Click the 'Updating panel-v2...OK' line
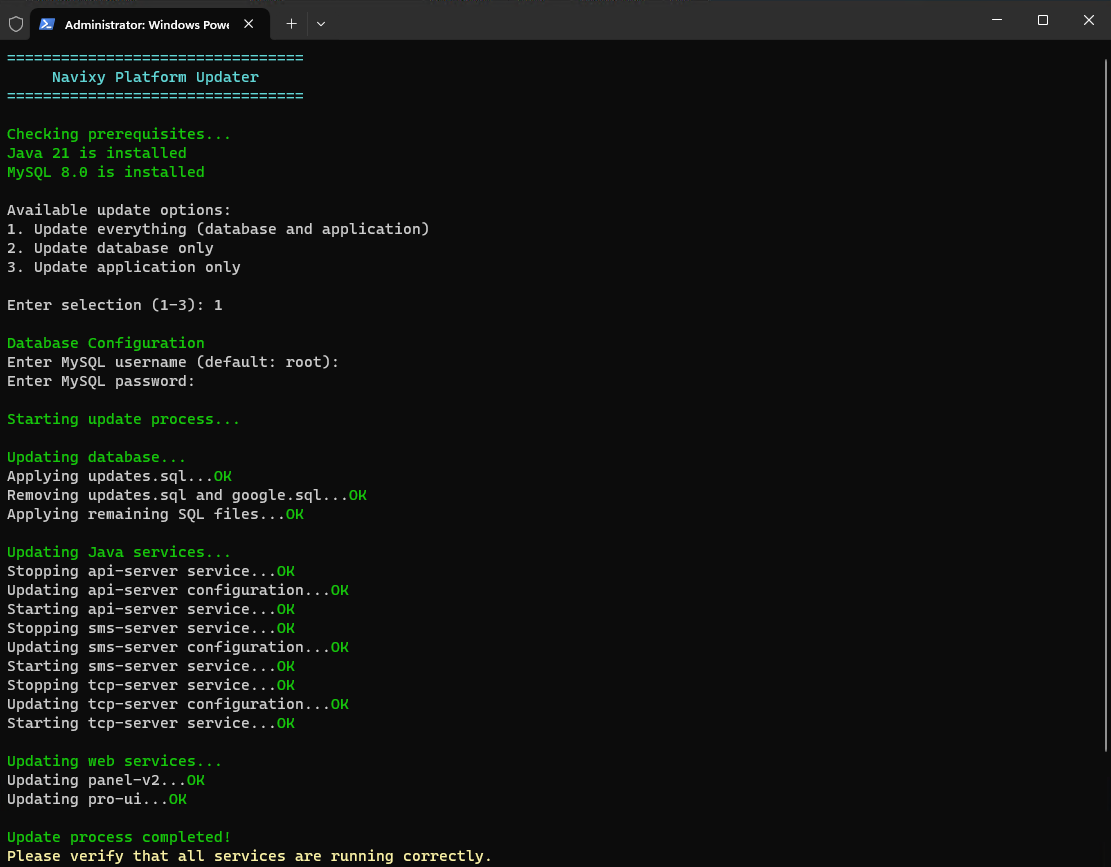Image resolution: width=1111 pixels, height=867 pixels. 106,780
